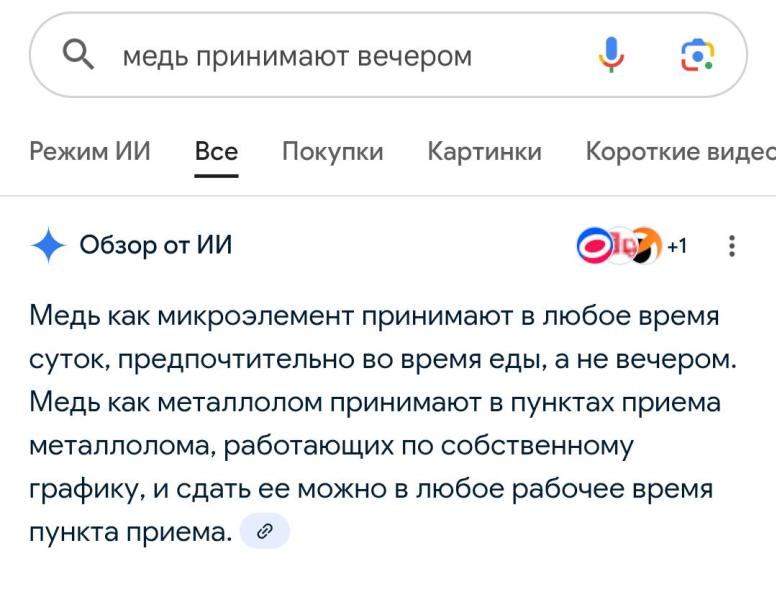Open Google Lens camera search
Screen dimensions: 776x600
coord(697,55)
